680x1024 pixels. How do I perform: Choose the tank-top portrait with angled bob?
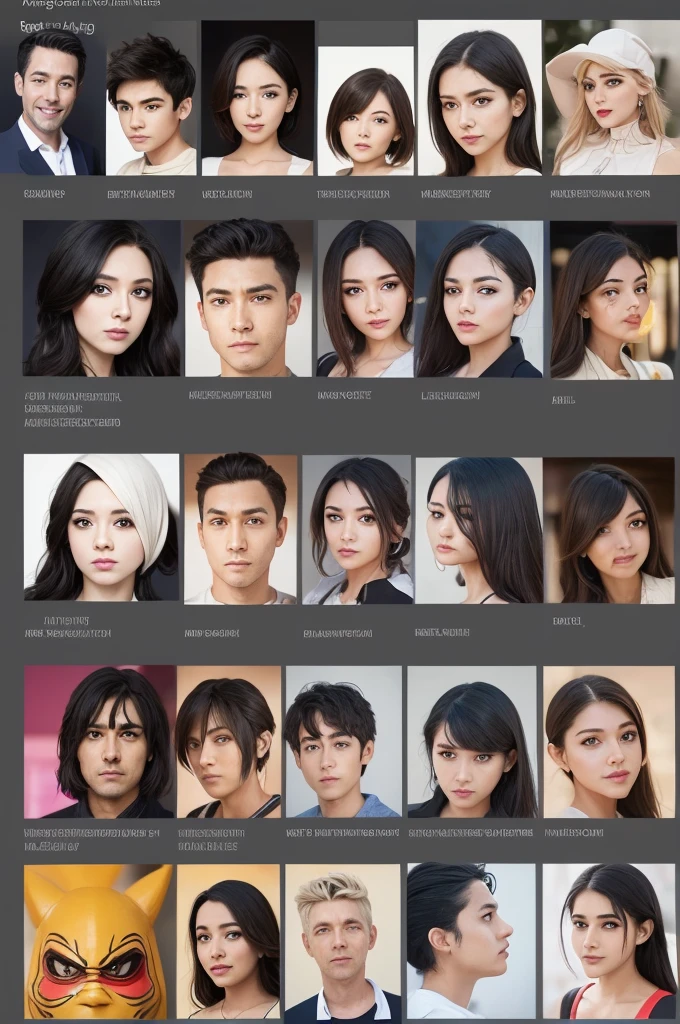(x=229, y=742)
